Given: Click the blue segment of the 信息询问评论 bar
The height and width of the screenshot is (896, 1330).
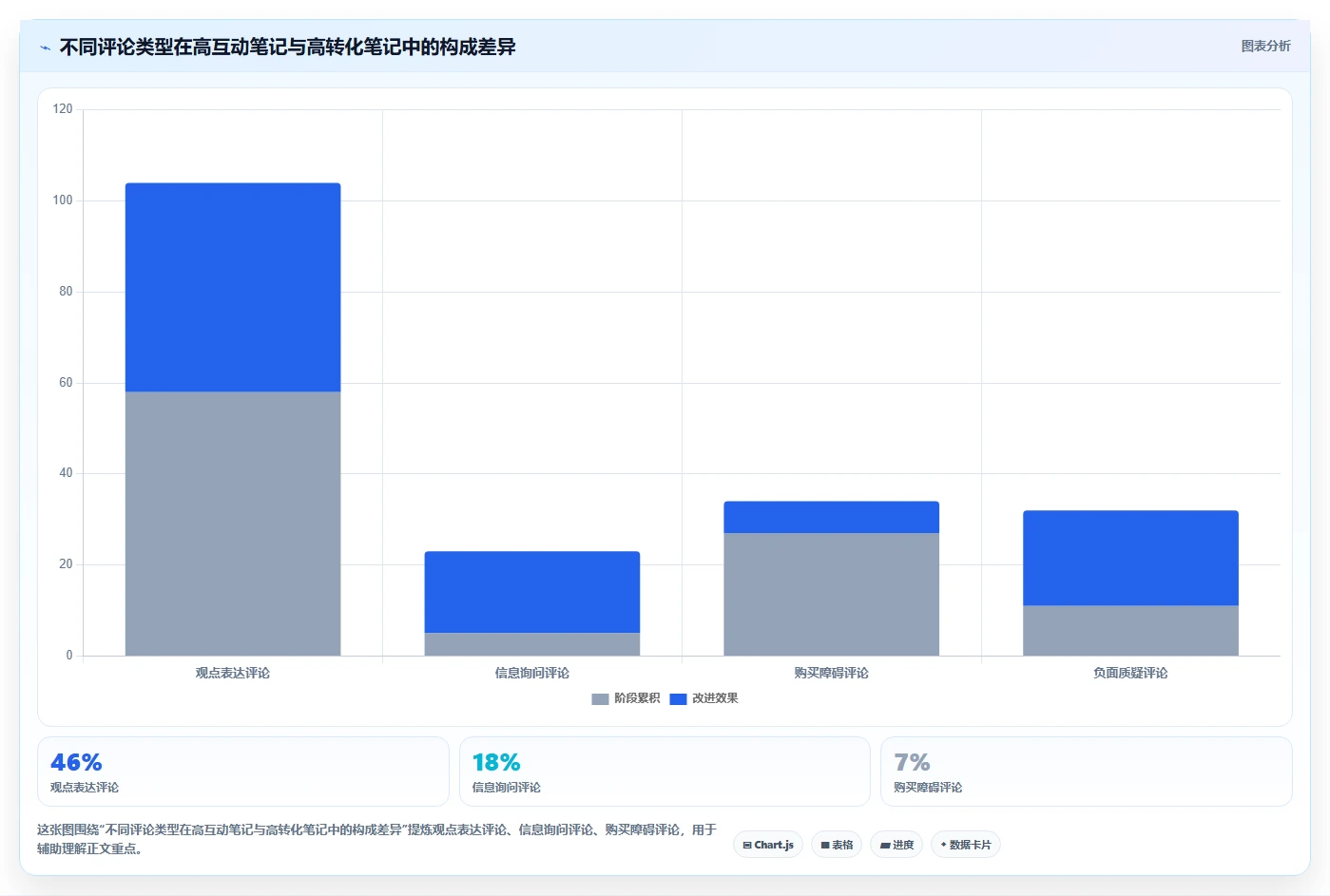Looking at the screenshot, I should (532, 592).
